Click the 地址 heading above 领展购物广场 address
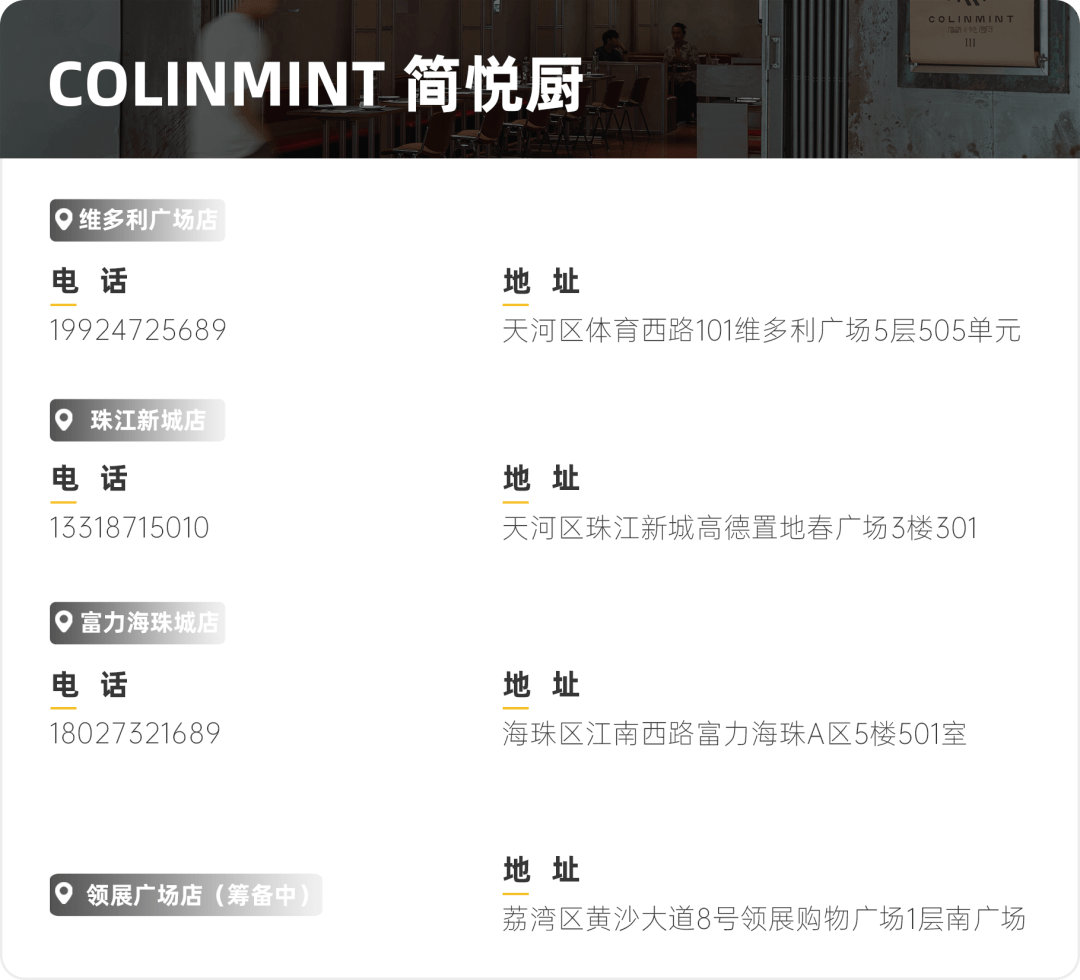1080x980 pixels. pyautogui.click(x=541, y=869)
